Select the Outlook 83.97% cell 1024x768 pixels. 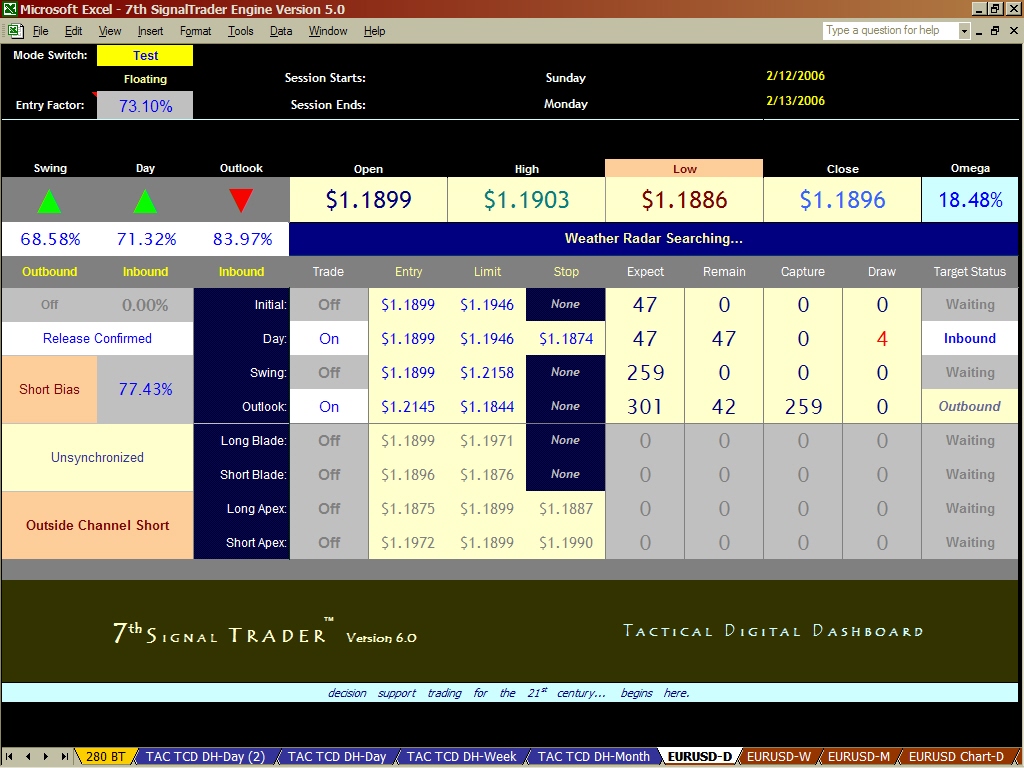pyautogui.click(x=242, y=239)
